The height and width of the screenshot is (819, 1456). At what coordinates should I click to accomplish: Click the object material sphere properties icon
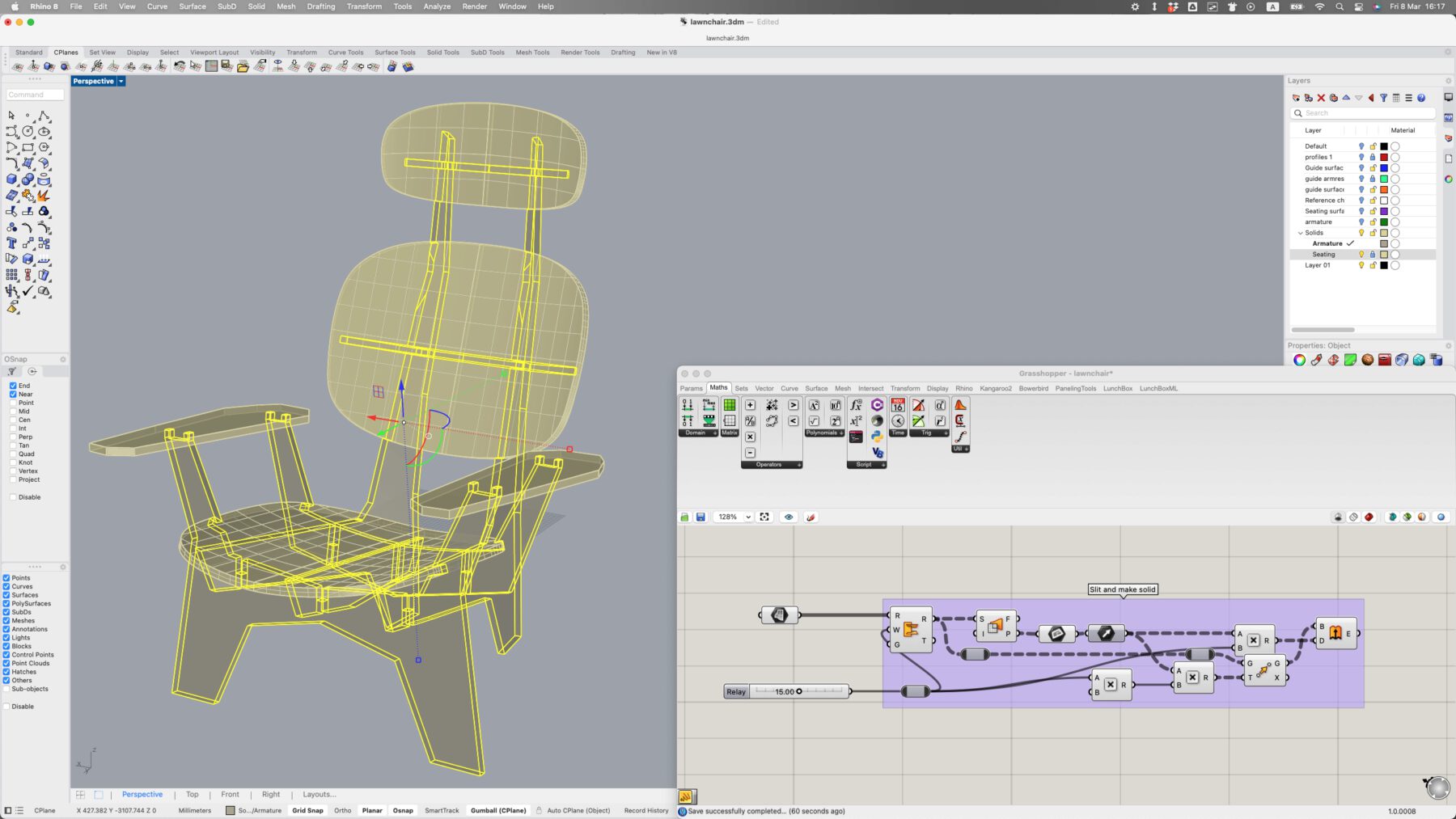[x=1368, y=360]
